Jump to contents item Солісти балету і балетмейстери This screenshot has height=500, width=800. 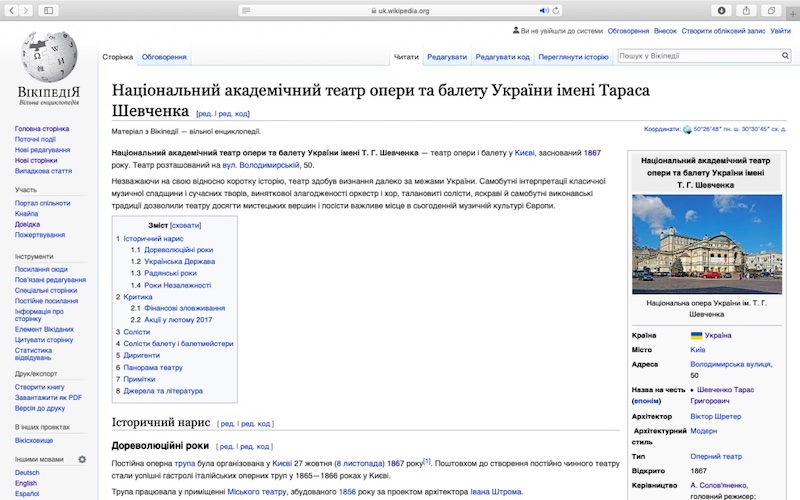[x=178, y=343]
